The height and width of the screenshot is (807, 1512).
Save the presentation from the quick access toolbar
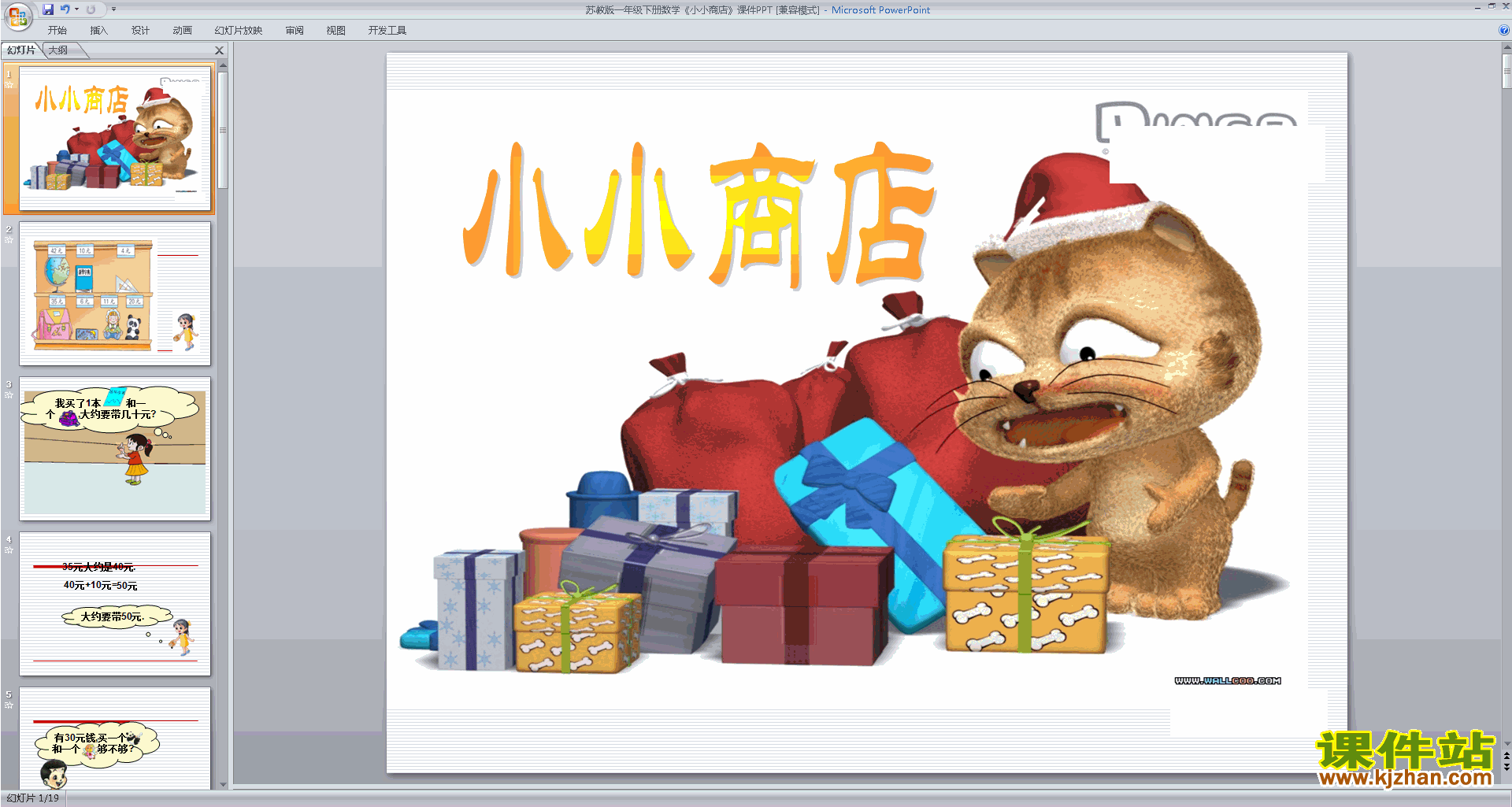pos(48,9)
